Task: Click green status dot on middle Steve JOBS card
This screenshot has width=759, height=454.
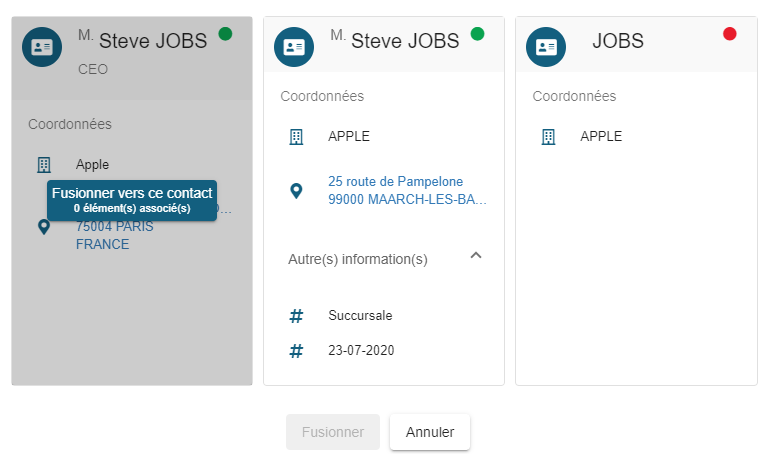Action: pyautogui.click(x=477, y=34)
